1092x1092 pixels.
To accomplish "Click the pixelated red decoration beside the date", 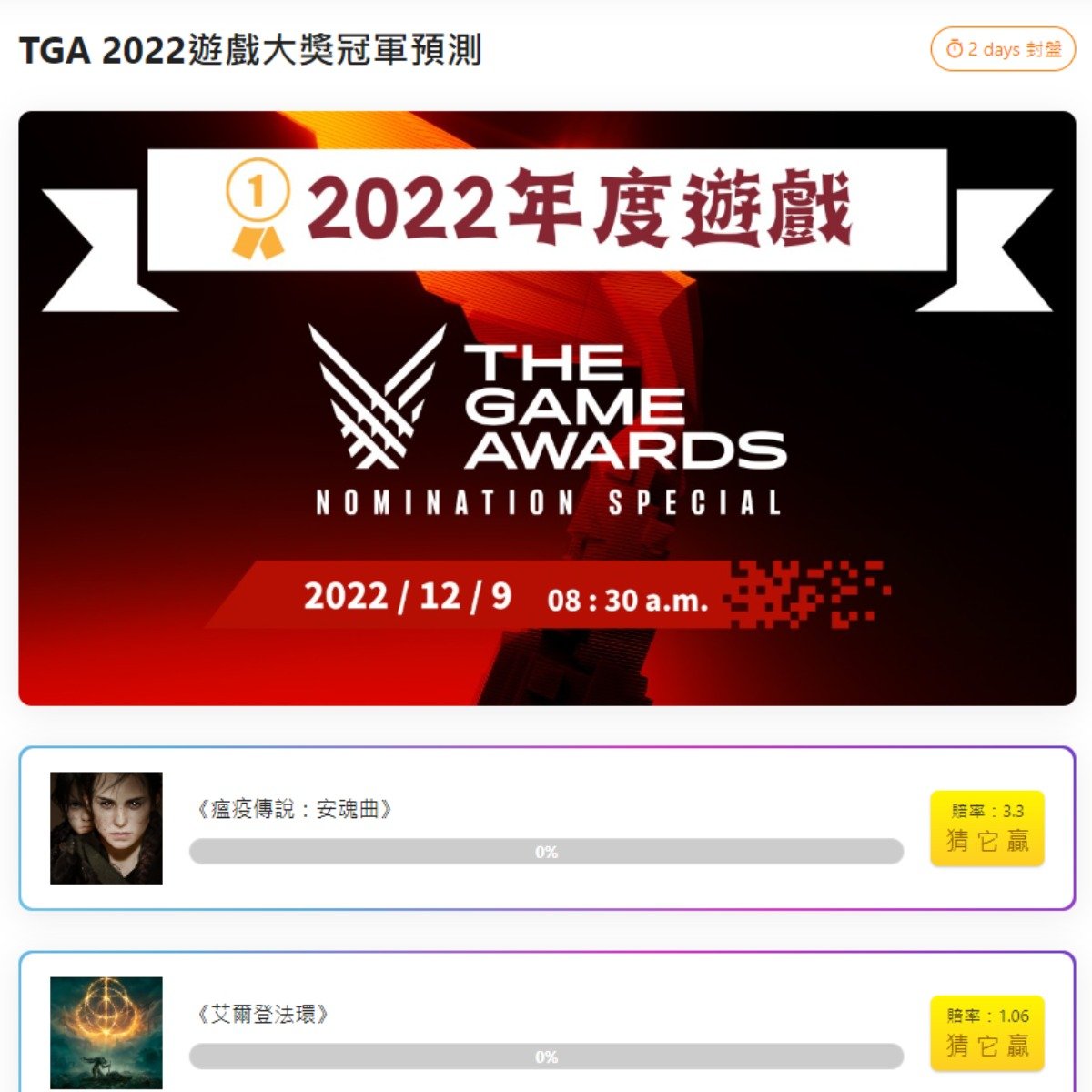I will click(x=808, y=593).
